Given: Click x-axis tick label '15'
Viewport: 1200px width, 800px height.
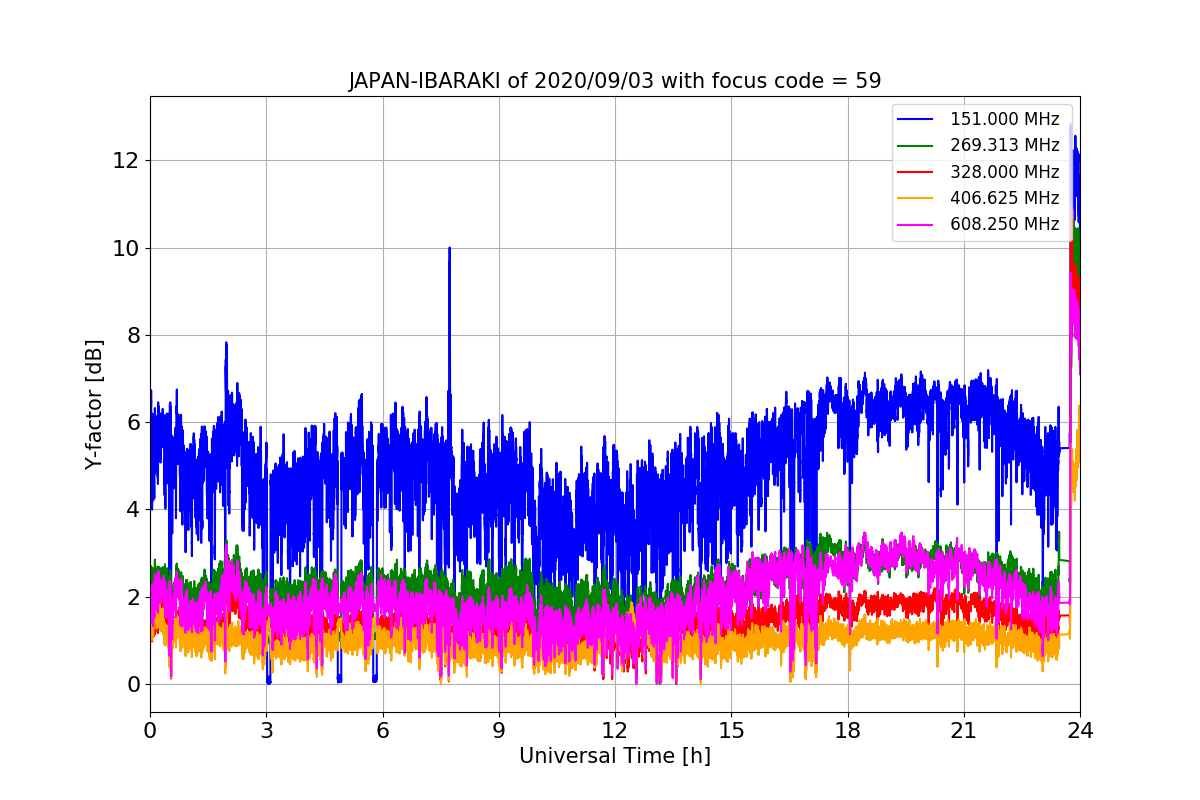Looking at the screenshot, I should (x=731, y=731).
